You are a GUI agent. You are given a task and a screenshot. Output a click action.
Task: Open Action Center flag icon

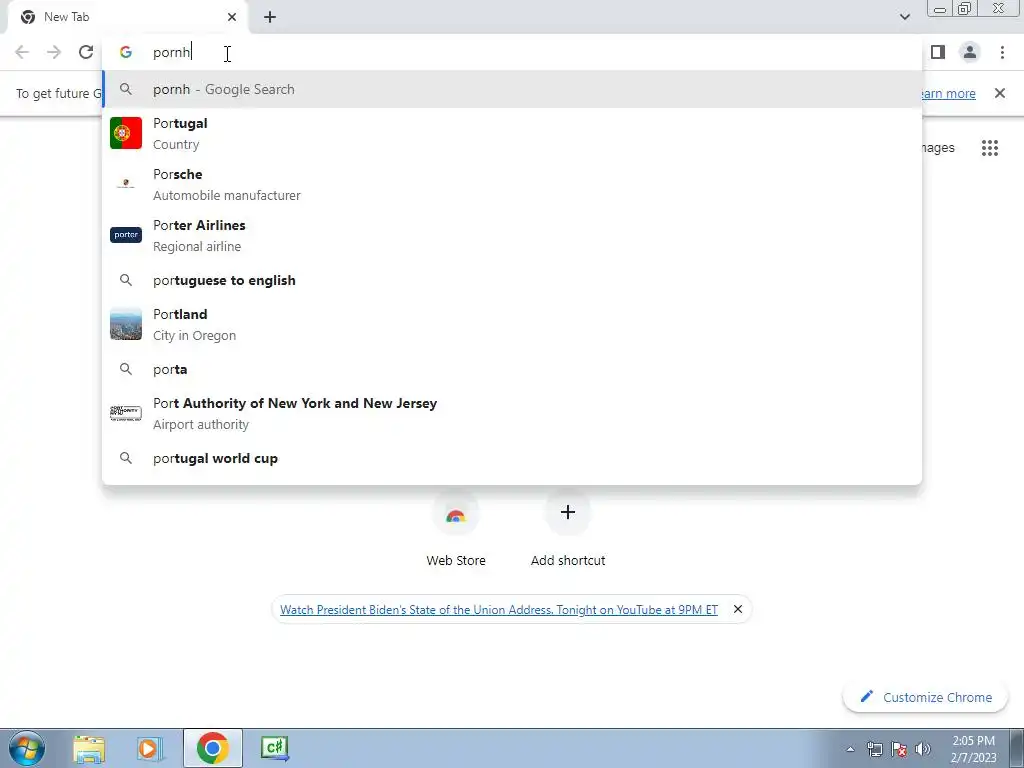click(899, 750)
